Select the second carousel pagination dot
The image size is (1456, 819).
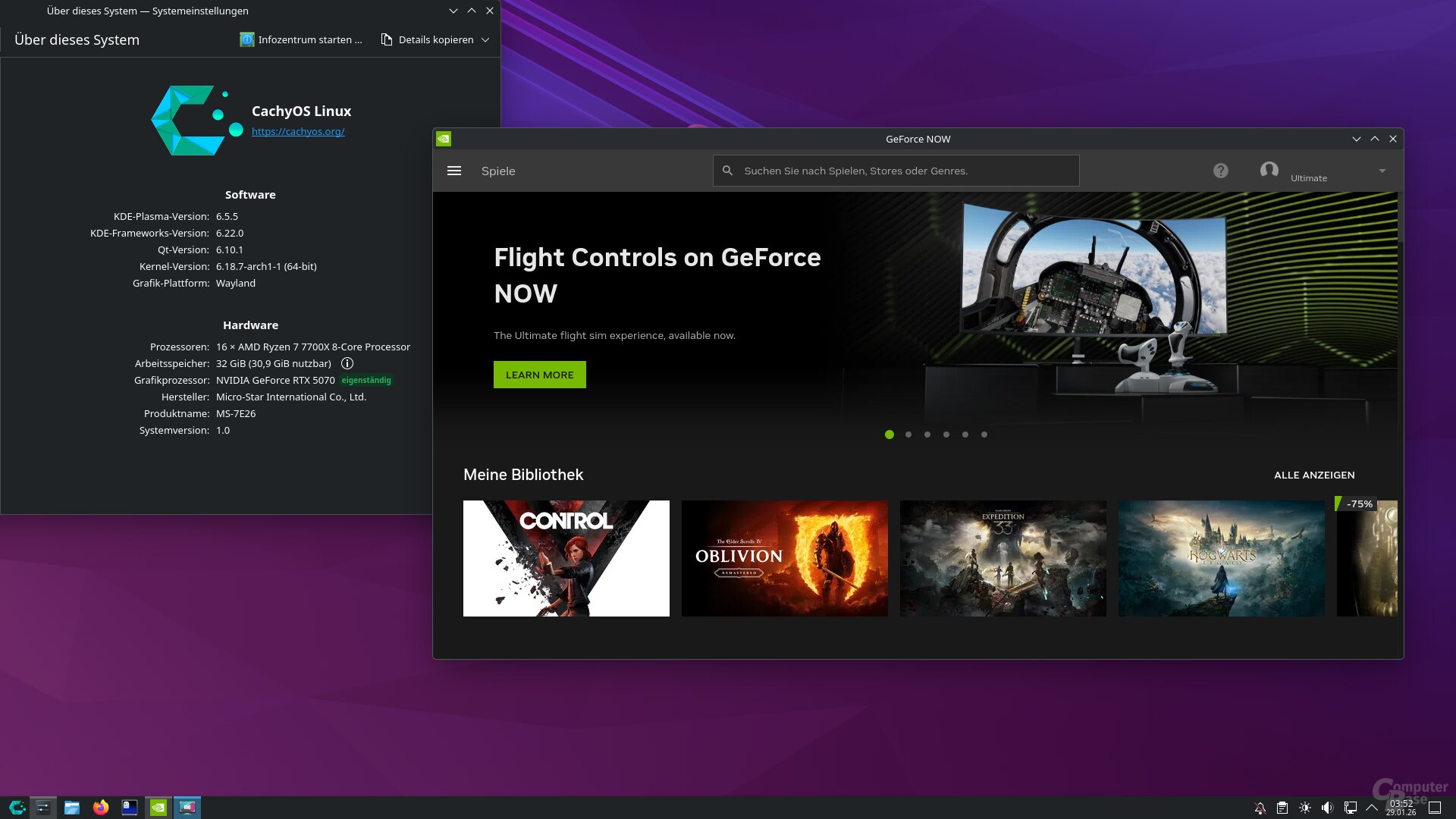tap(908, 435)
